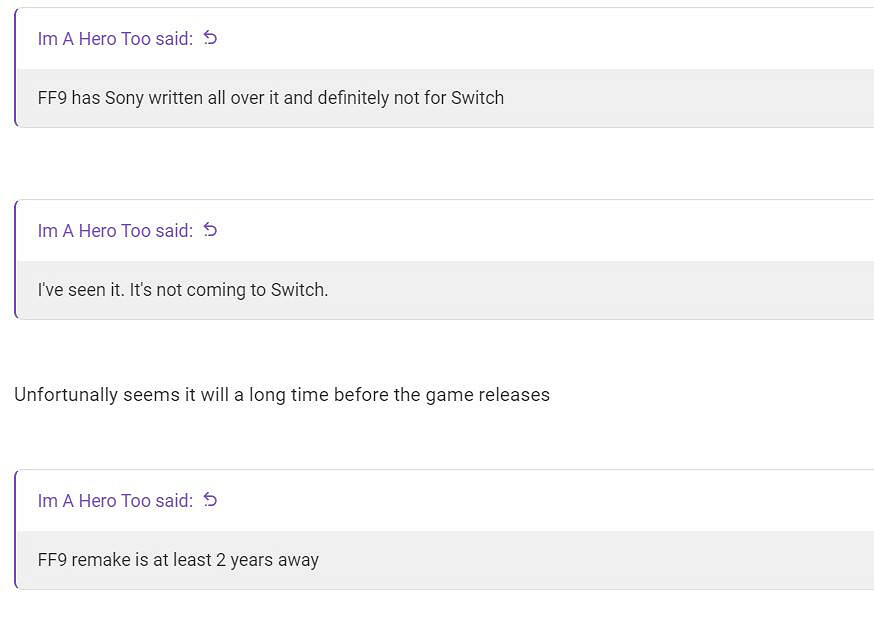Click the word 'Sony' in the first quote
This screenshot has height=624, width=874.
[124, 98]
